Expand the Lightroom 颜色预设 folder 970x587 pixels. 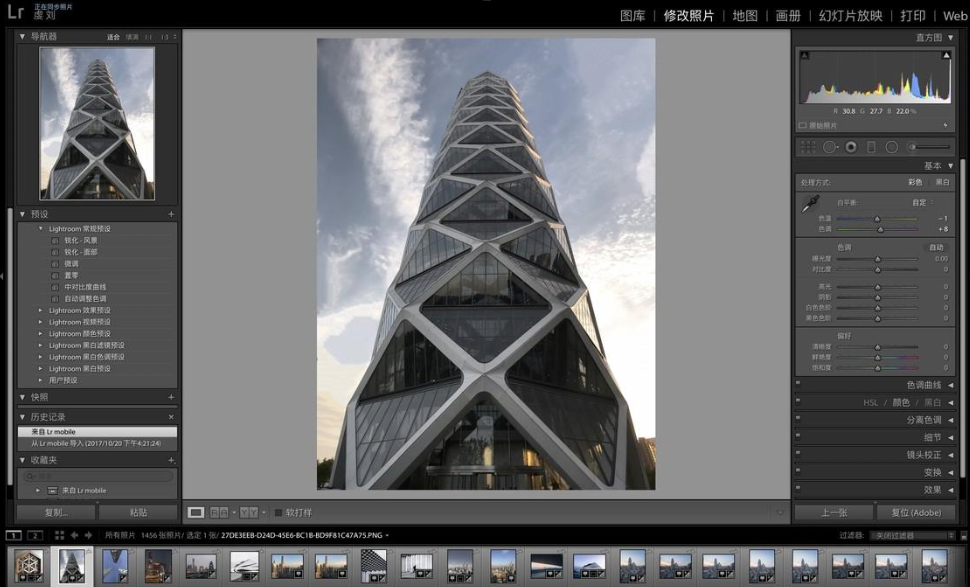[x=41, y=334]
